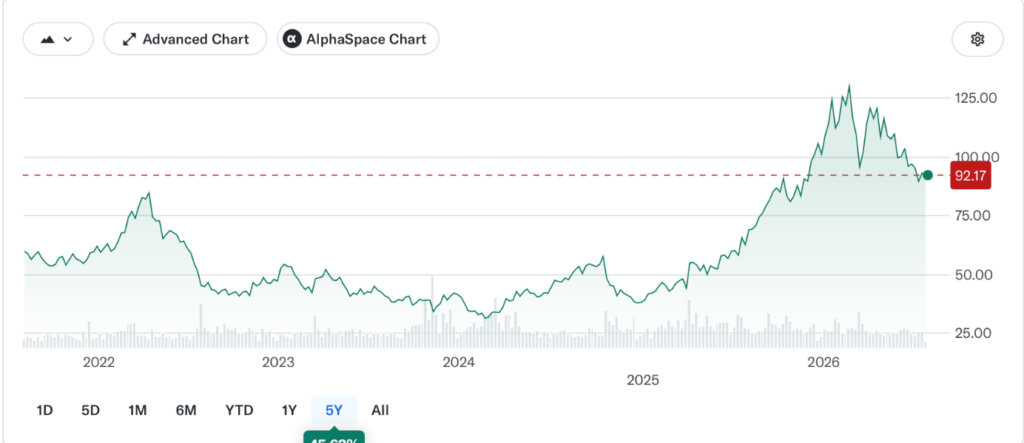Open the AlphaSpace Chart
The height and width of the screenshot is (443, 1024).
pos(358,39)
